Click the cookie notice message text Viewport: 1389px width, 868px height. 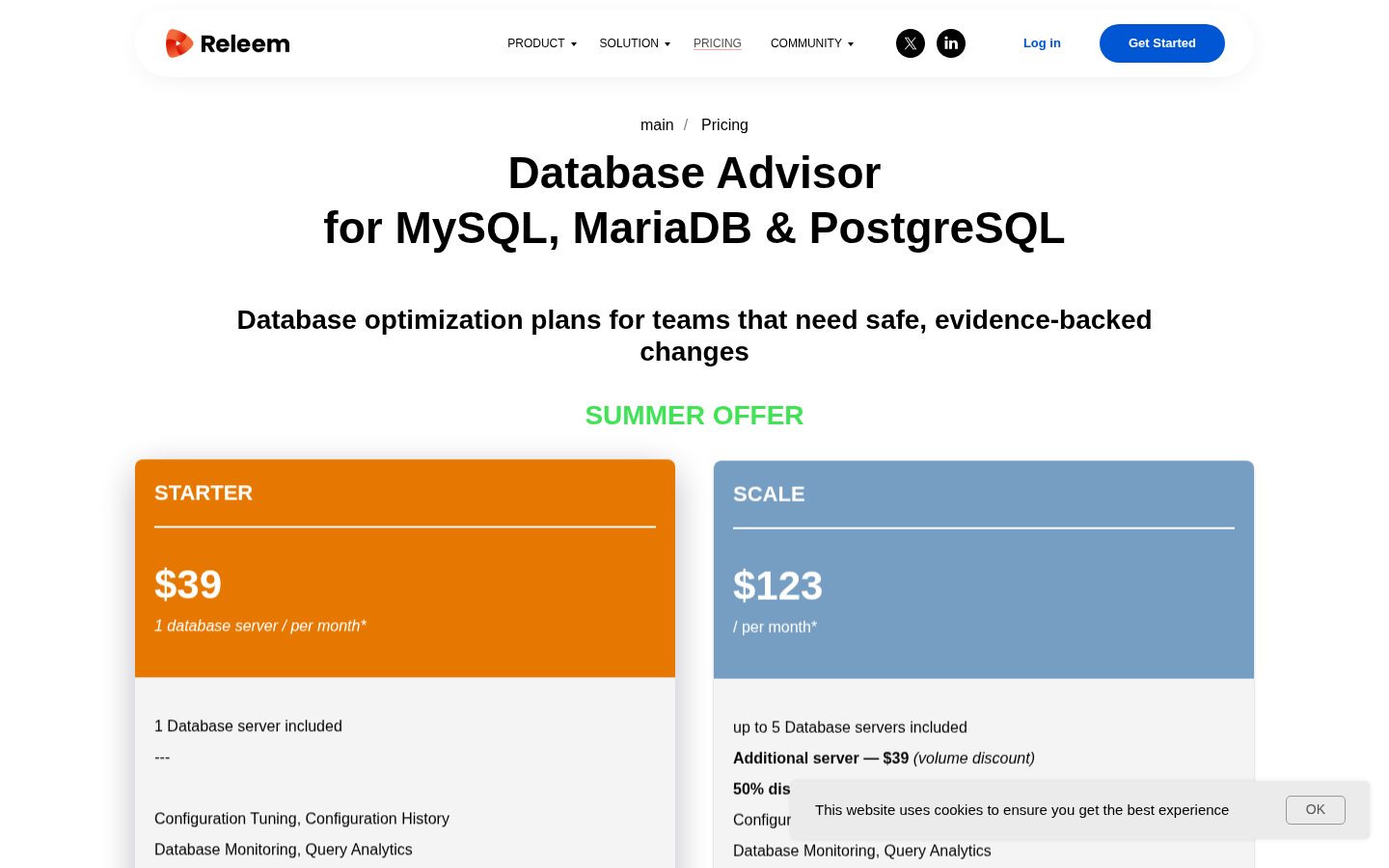click(1021, 810)
